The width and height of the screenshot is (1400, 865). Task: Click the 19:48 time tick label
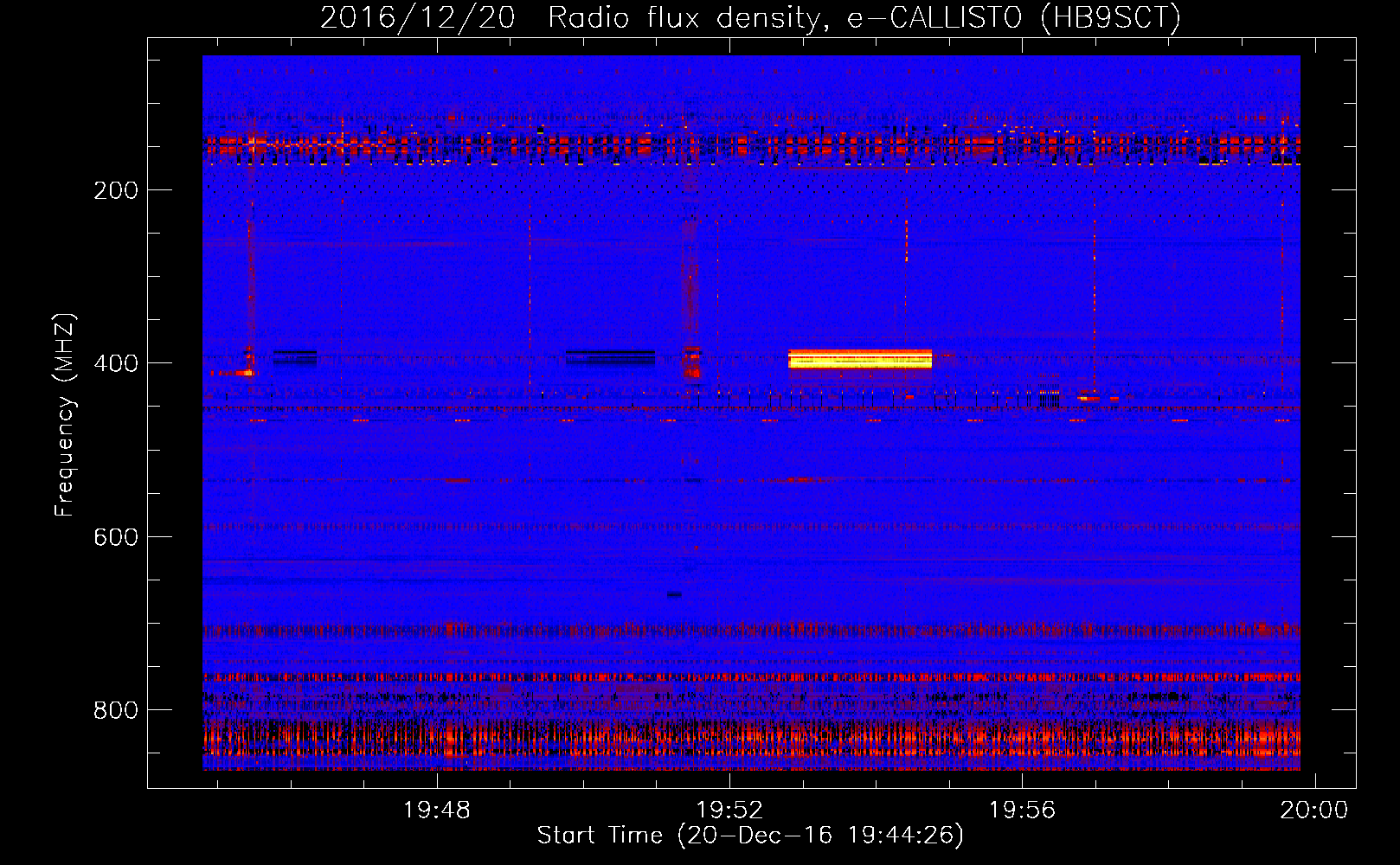coord(437,811)
